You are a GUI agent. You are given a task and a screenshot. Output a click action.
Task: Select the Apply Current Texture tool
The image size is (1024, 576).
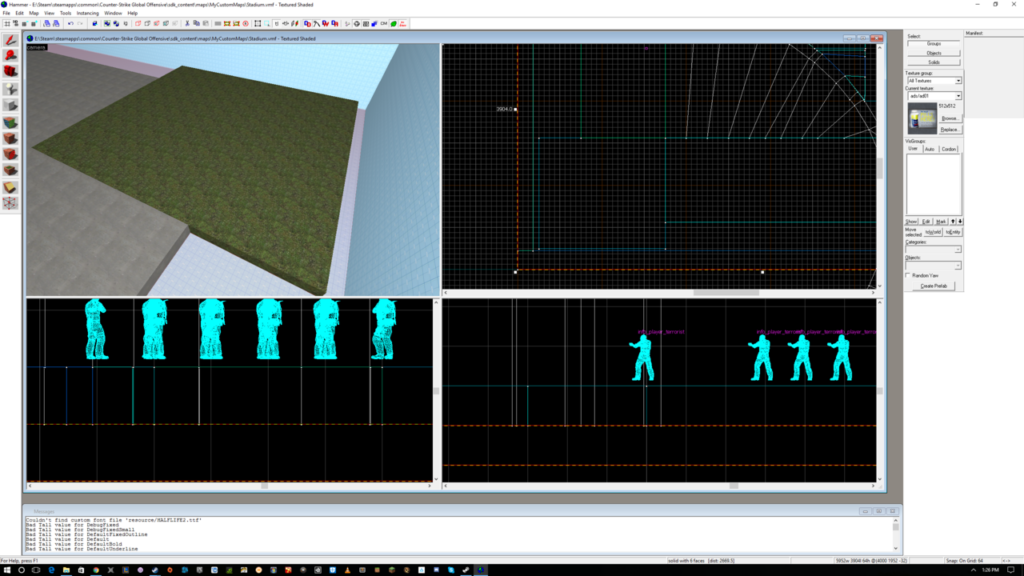pyautogui.click(x=10, y=138)
